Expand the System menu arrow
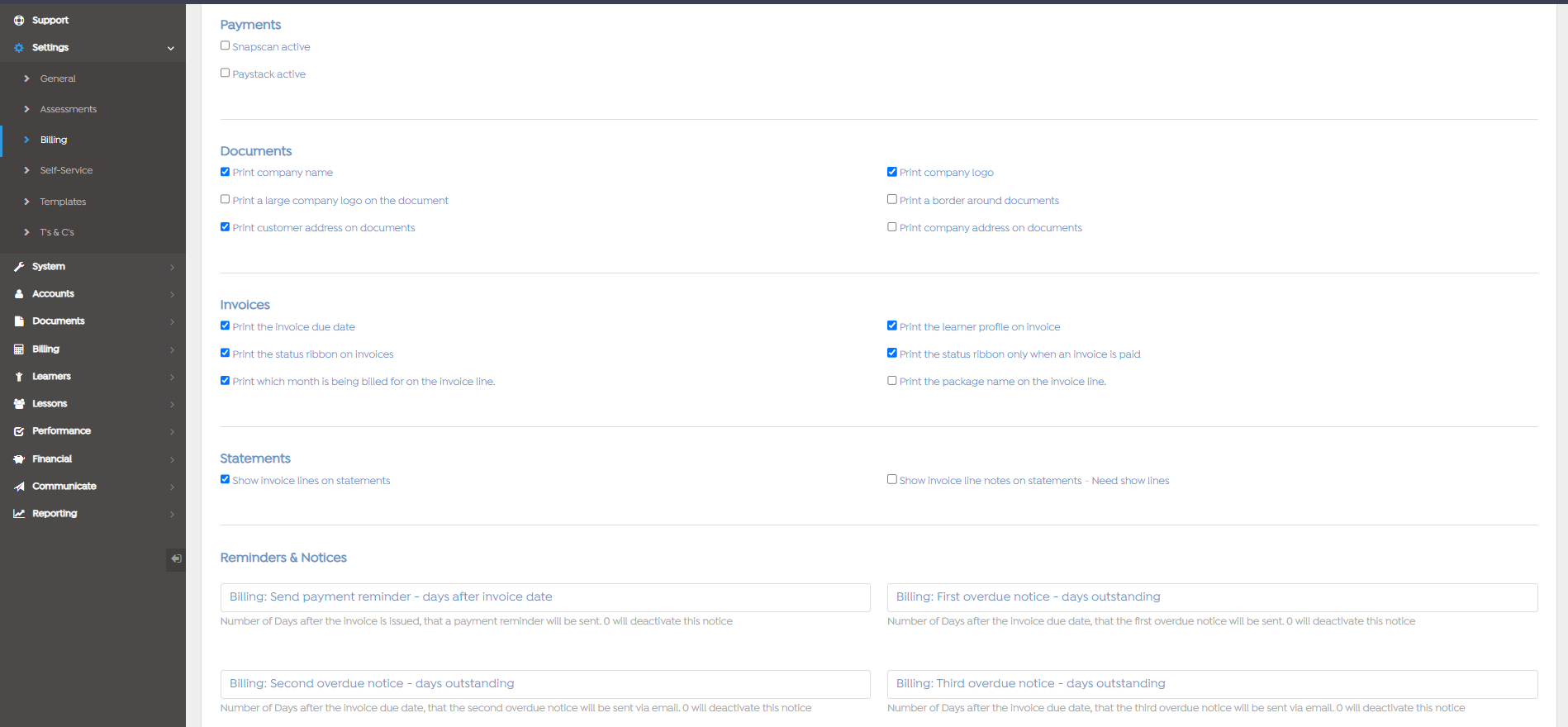Image resolution: width=1568 pixels, height=727 pixels. click(172, 267)
